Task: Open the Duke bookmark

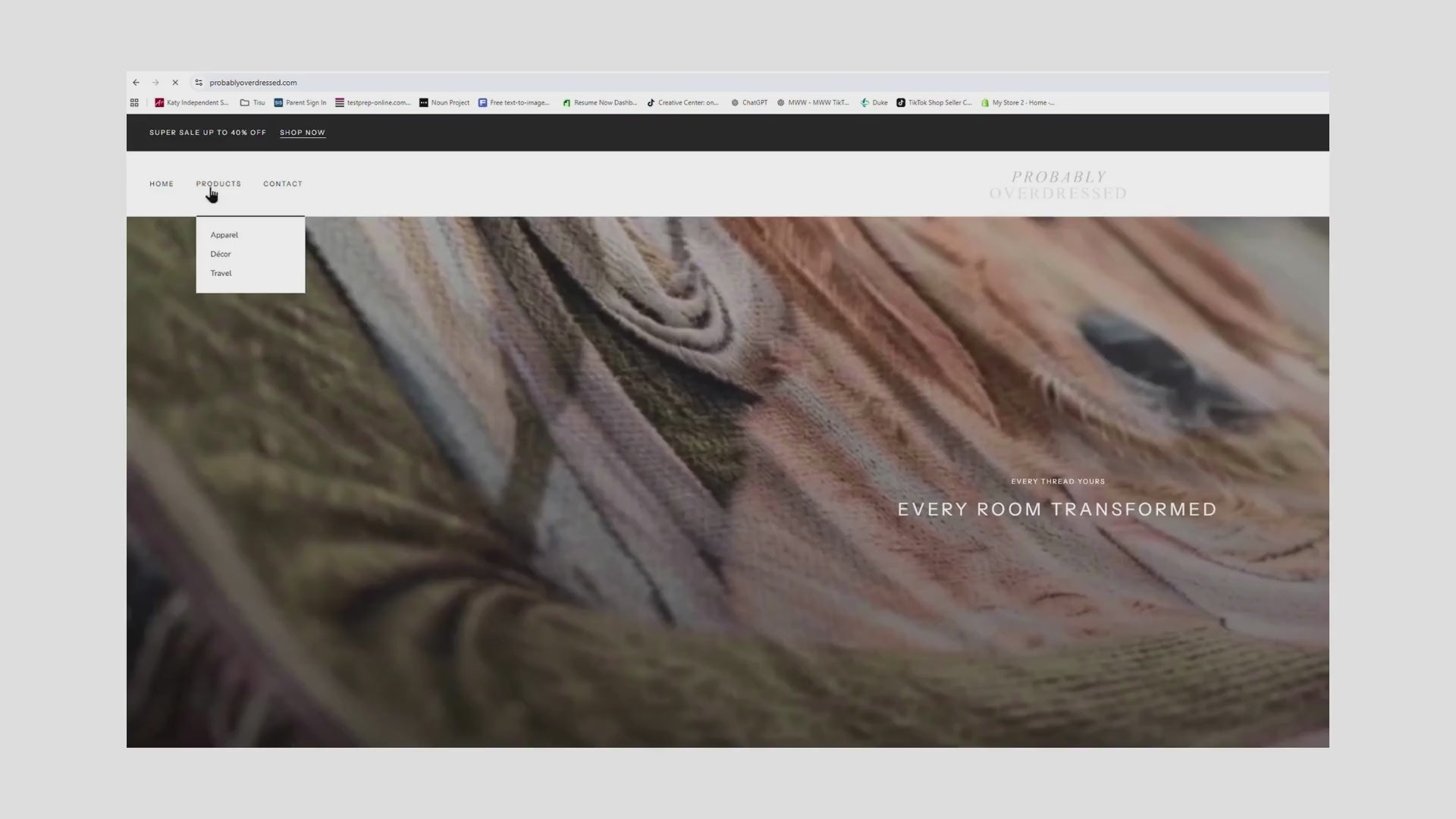Action: tap(874, 103)
